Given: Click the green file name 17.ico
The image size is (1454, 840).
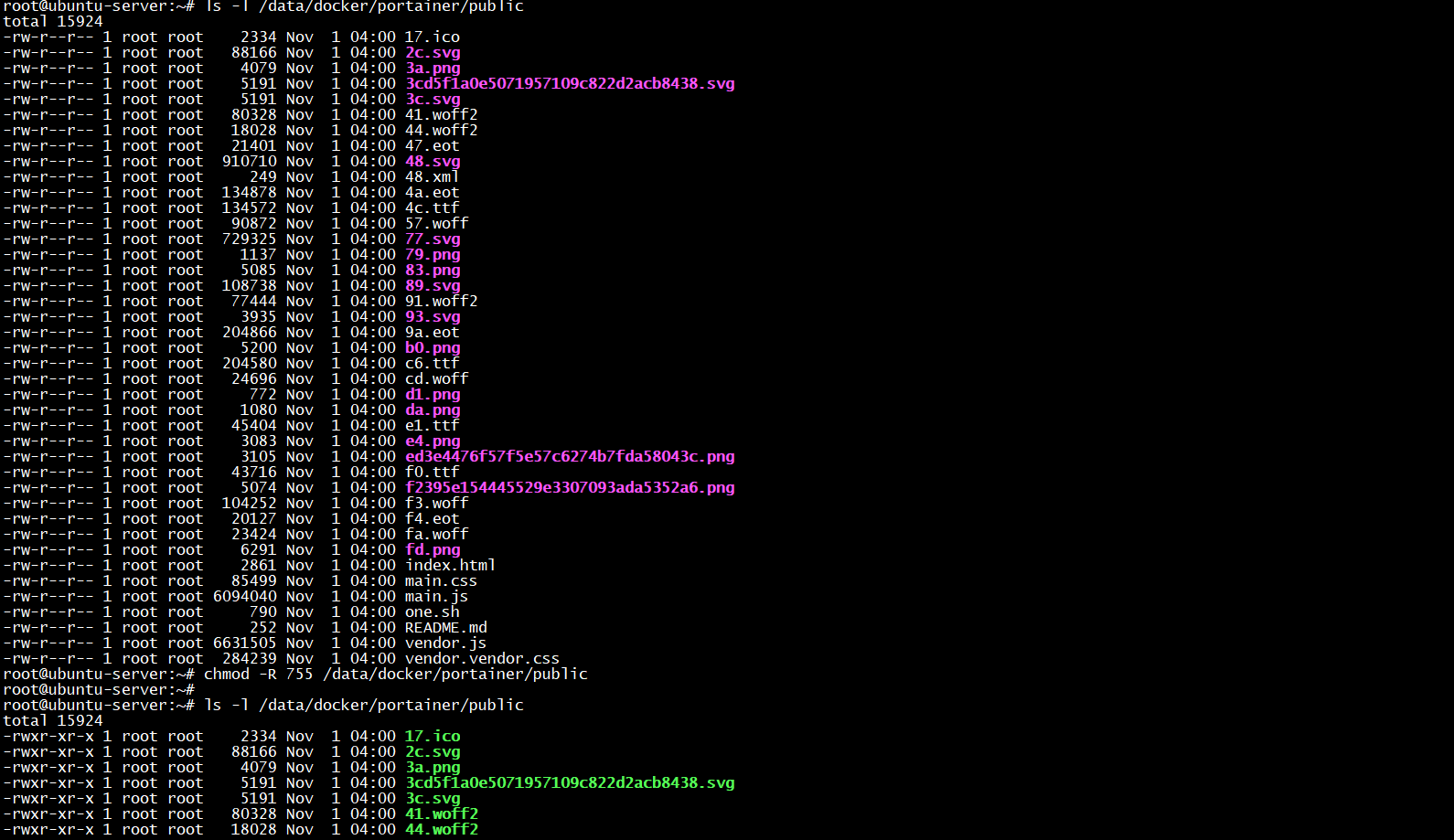Looking at the screenshot, I should (x=433, y=736).
